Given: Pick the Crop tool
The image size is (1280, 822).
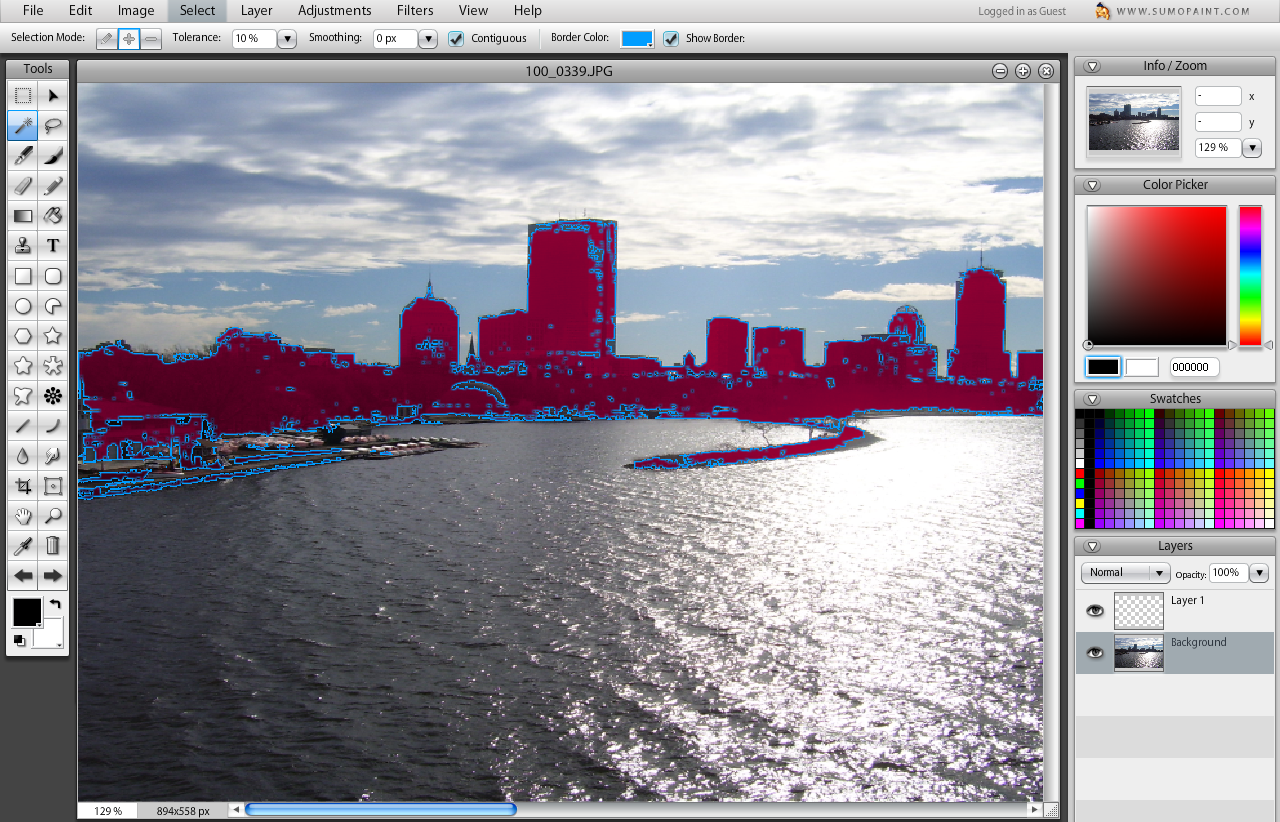Looking at the screenshot, I should point(23,486).
